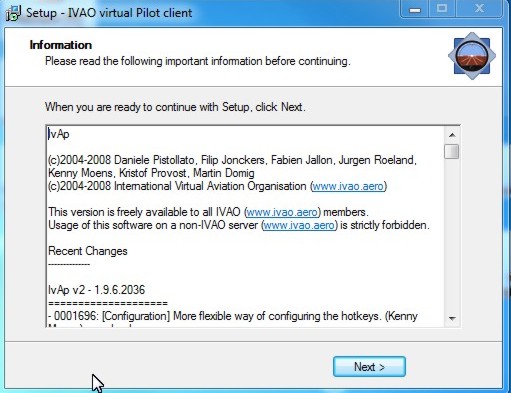Open the setup installer icon in title bar
The image size is (511, 393).
[x=13, y=13]
